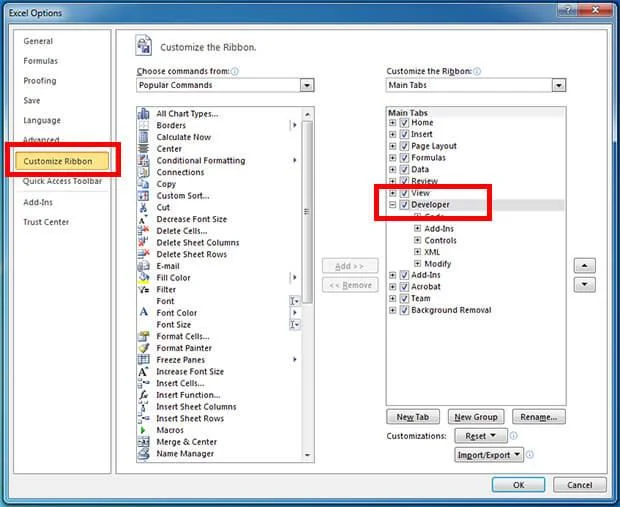Expand the XML group node
620x507 pixels.
pyautogui.click(x=417, y=252)
